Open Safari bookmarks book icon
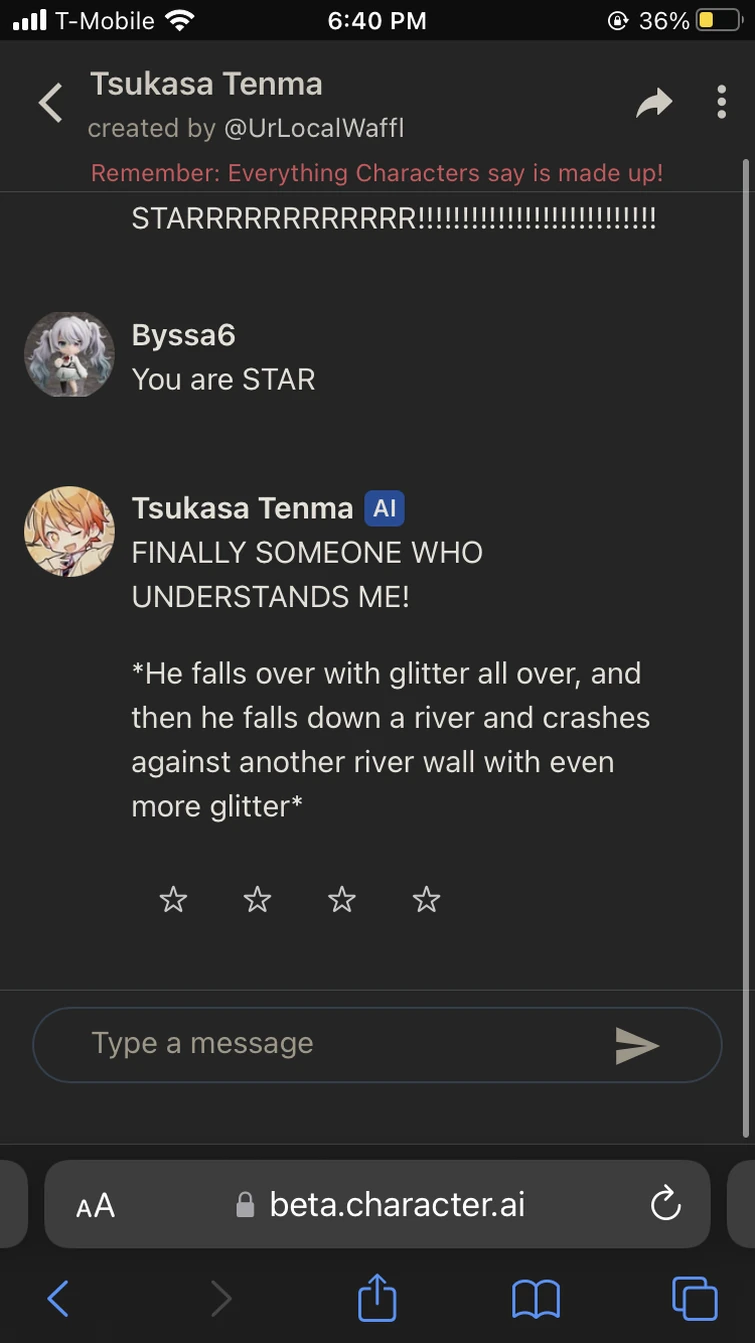755x1343 pixels. pyautogui.click(x=536, y=1299)
